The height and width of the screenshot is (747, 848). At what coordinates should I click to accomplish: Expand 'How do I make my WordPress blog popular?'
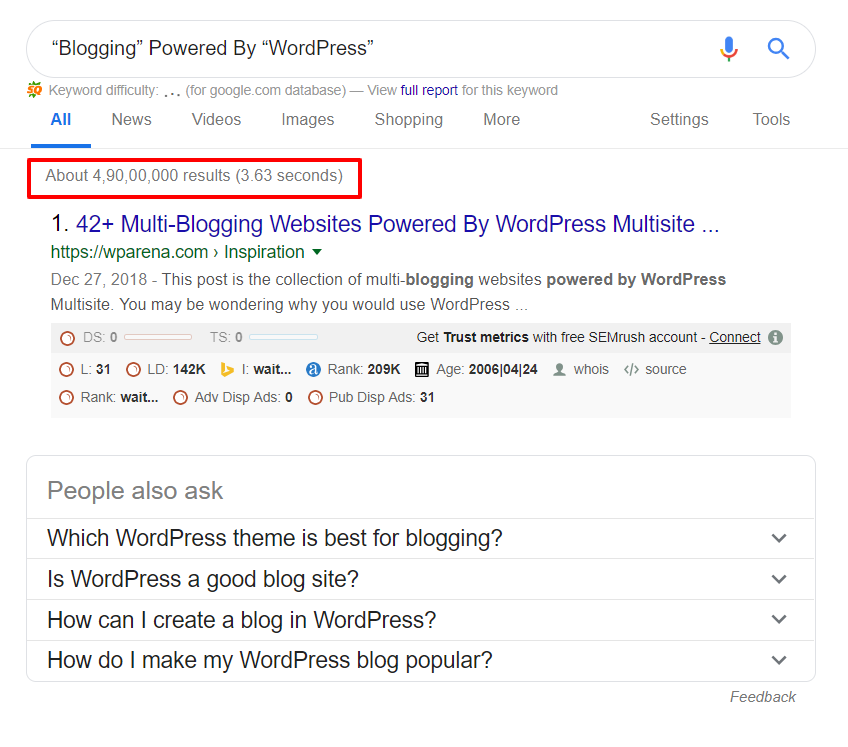[x=421, y=660]
